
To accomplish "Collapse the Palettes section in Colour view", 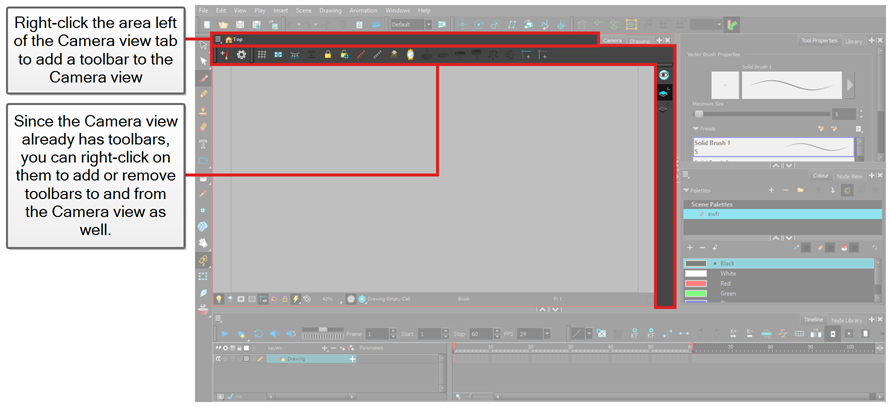I will click(x=687, y=189).
